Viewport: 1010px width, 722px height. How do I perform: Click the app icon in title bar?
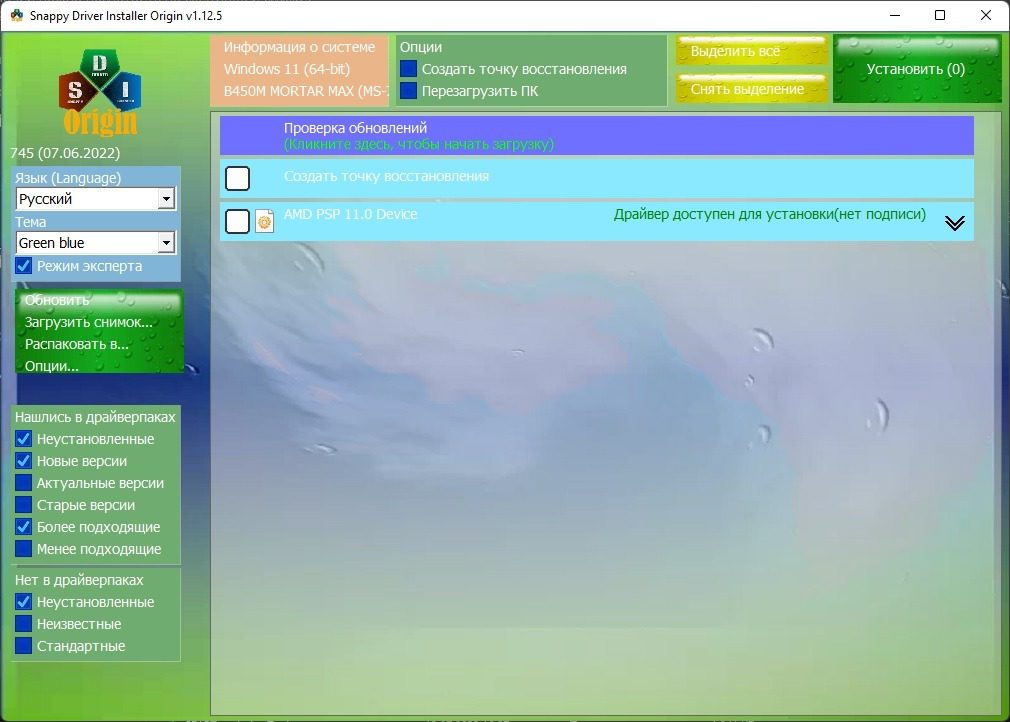click(x=16, y=15)
